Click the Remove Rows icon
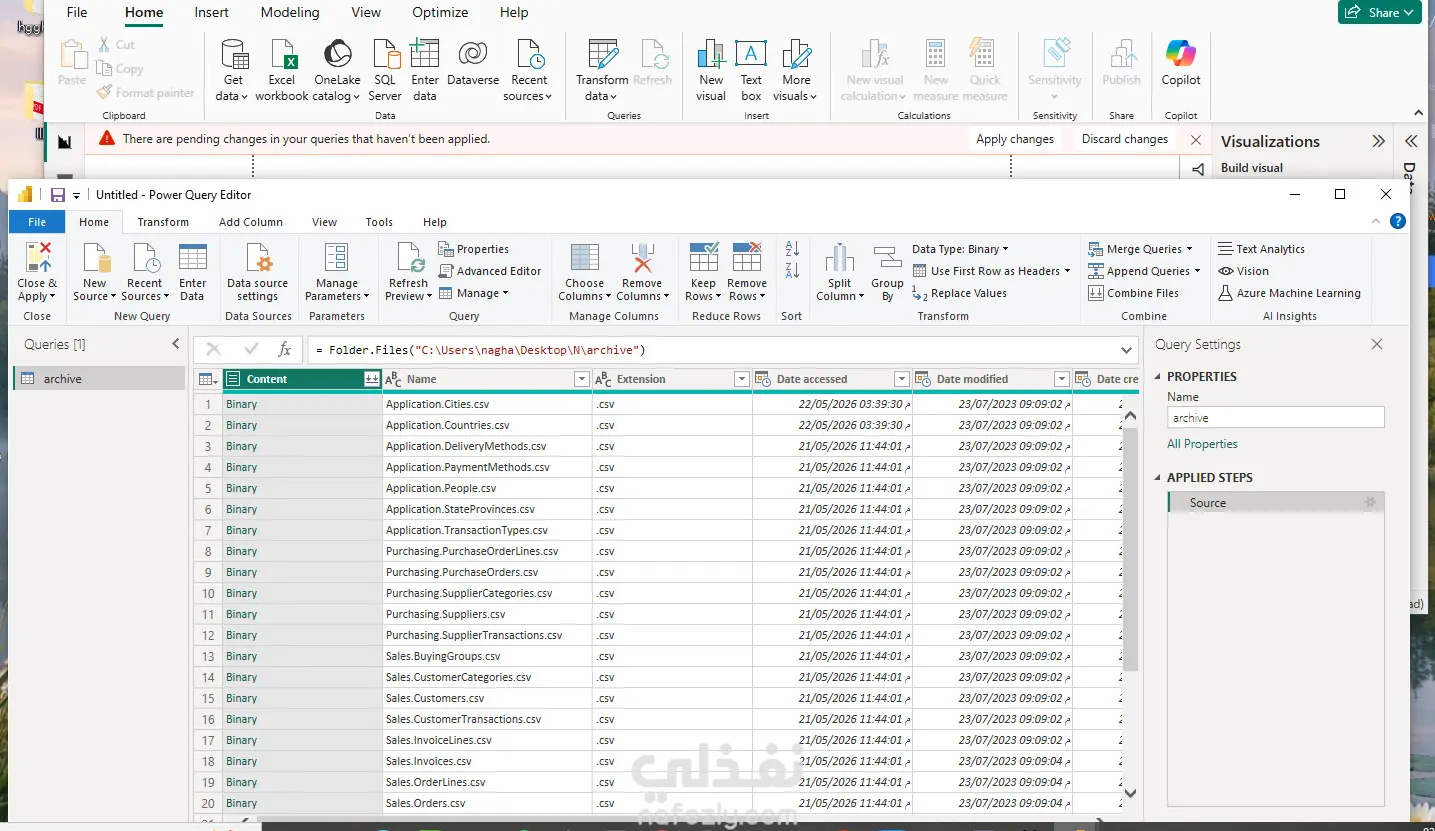 click(747, 258)
